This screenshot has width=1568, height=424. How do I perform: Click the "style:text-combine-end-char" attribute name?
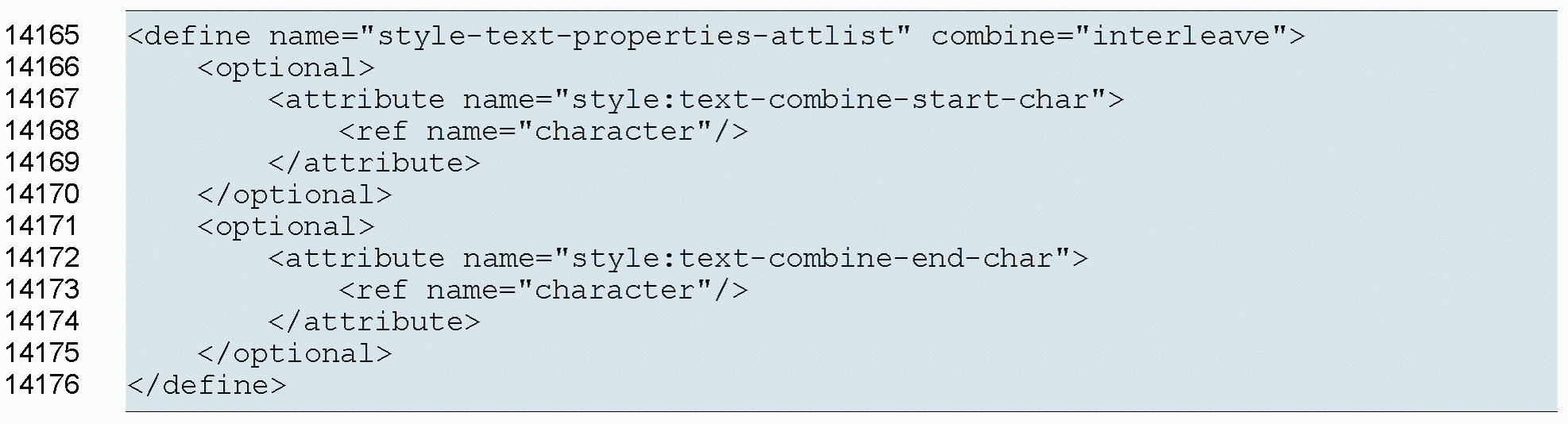pos(813,259)
